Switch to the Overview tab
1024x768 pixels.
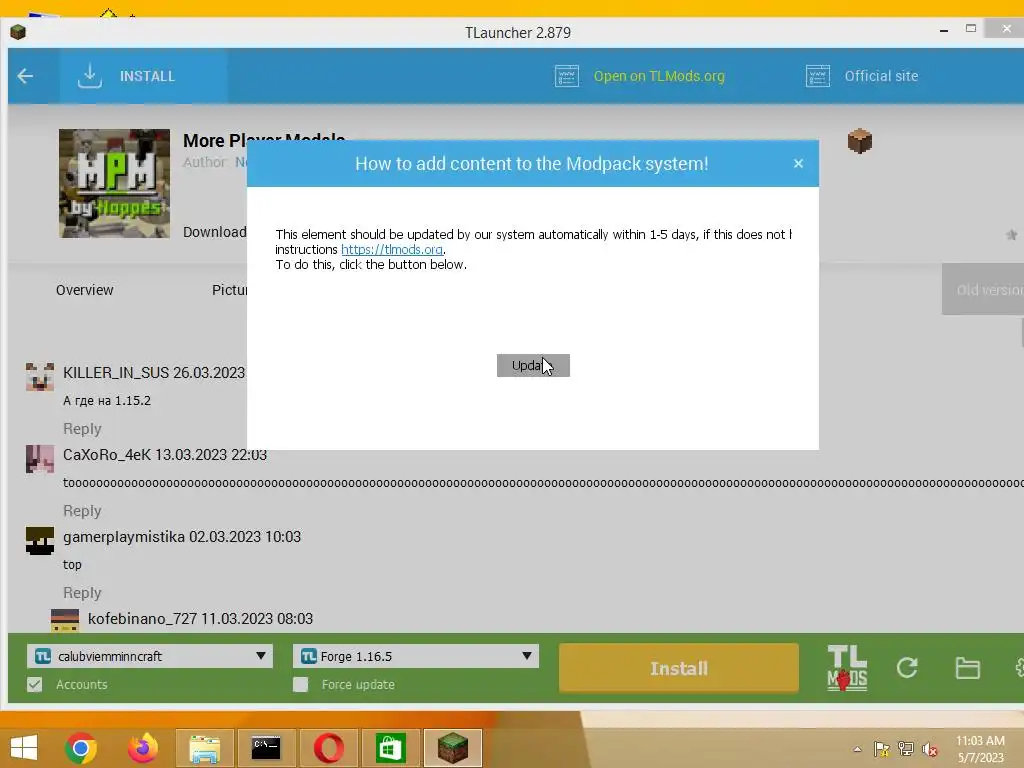coord(84,290)
